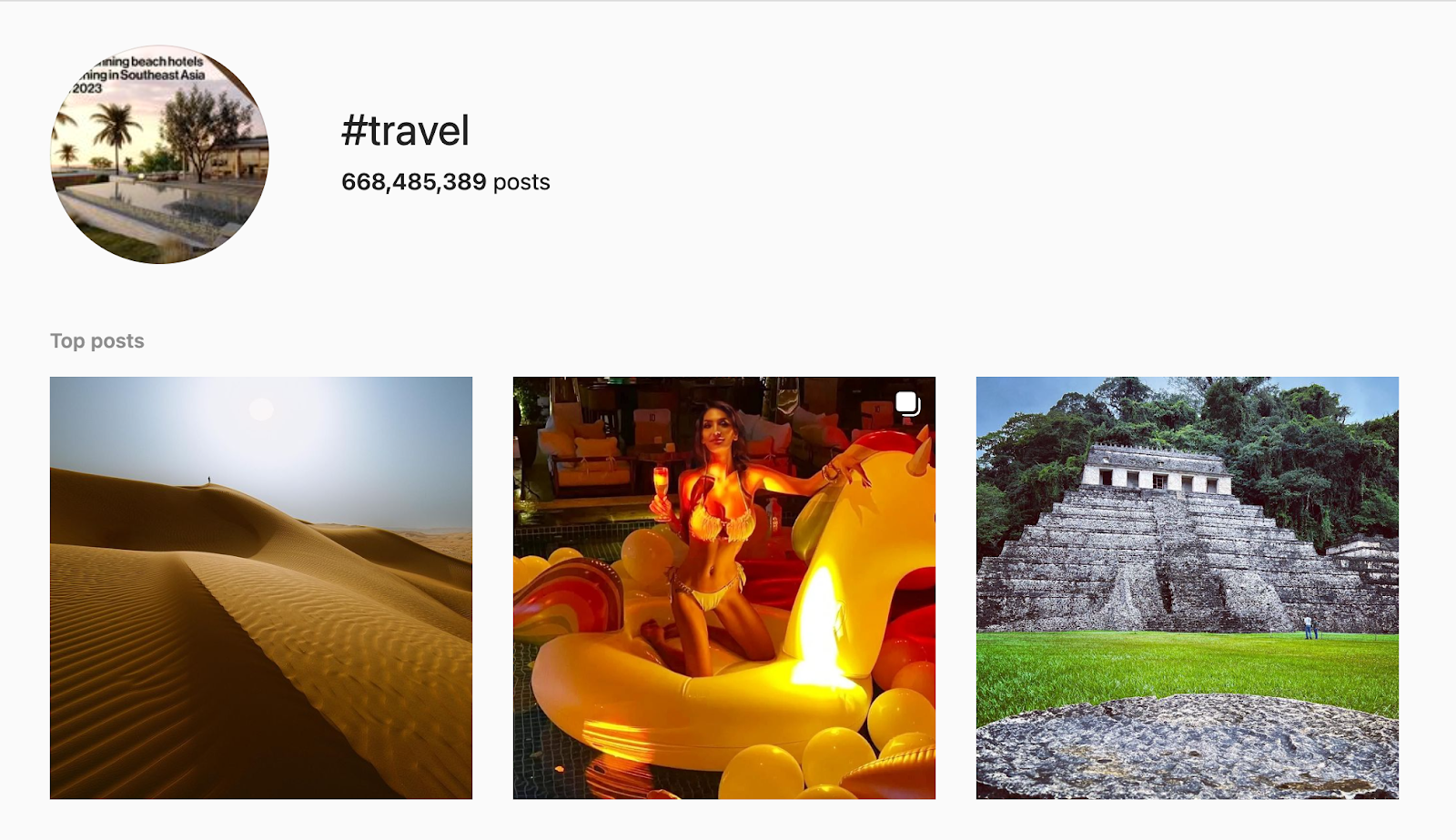Click the hazy sun in desert photo
The image size is (1456, 840).
point(261,410)
